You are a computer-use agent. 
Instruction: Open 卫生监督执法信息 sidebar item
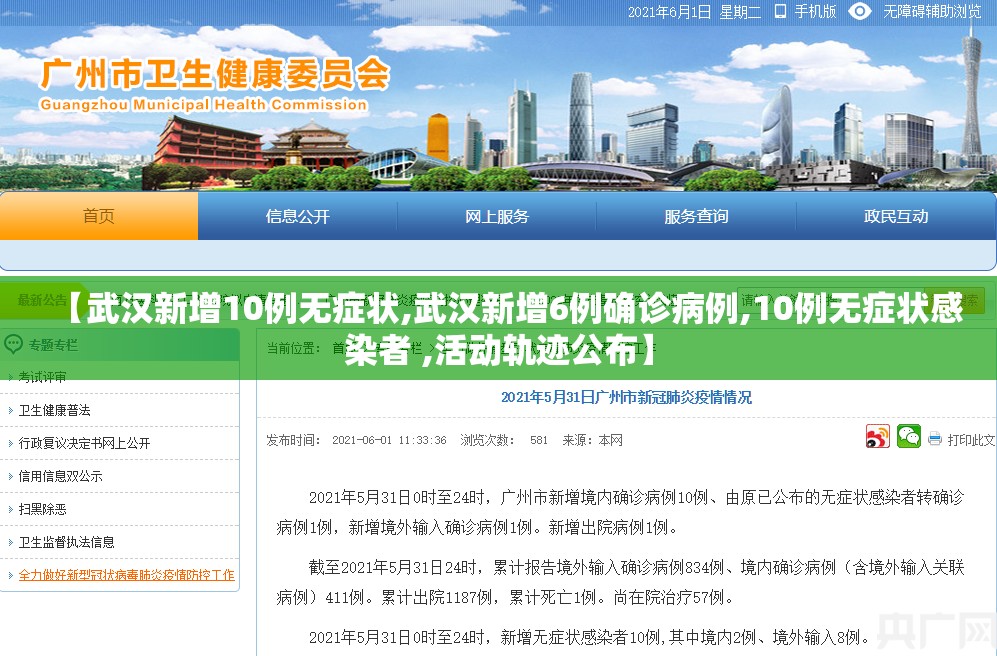coord(67,542)
